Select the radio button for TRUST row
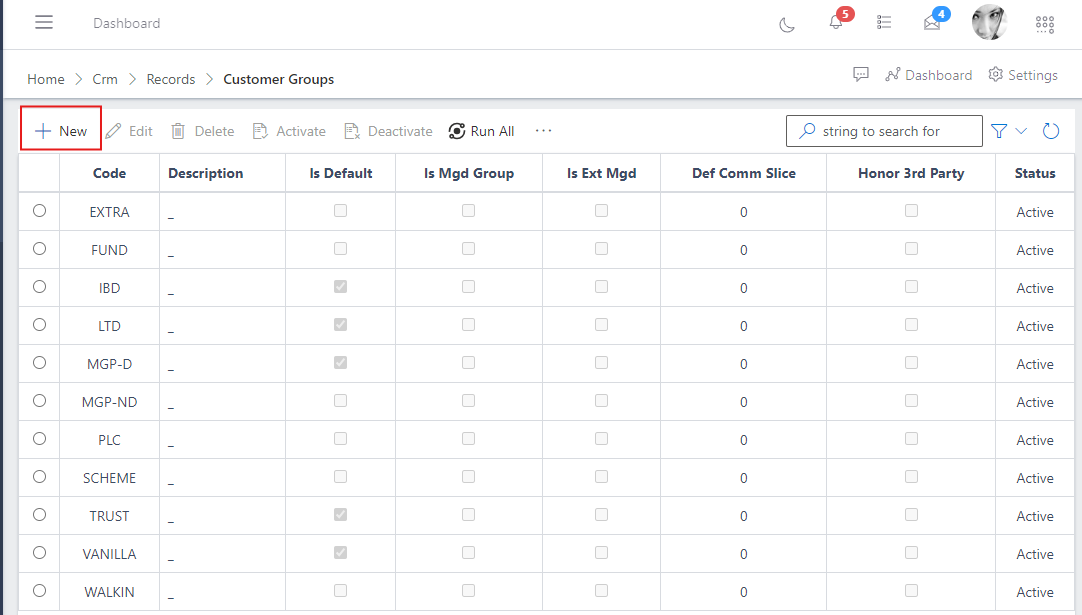 pyautogui.click(x=40, y=515)
